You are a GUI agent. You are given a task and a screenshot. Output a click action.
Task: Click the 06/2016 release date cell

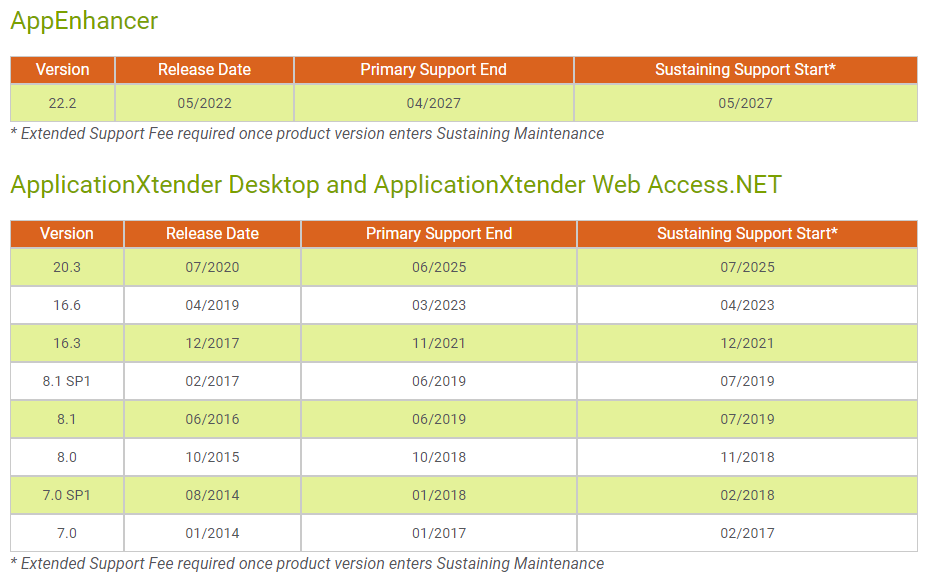pyautogui.click(x=212, y=419)
